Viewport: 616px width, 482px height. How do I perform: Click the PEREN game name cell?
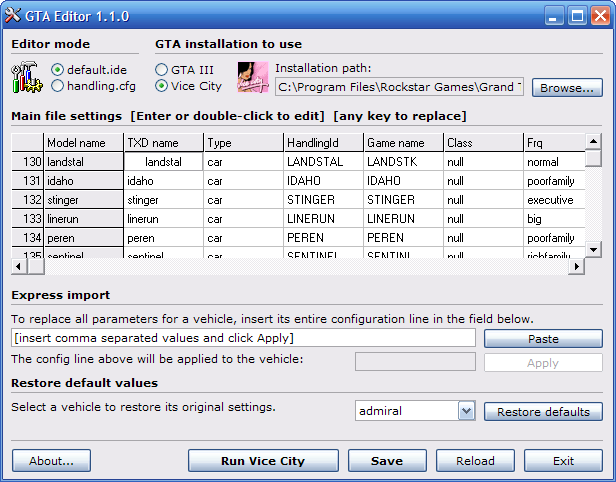(403, 238)
